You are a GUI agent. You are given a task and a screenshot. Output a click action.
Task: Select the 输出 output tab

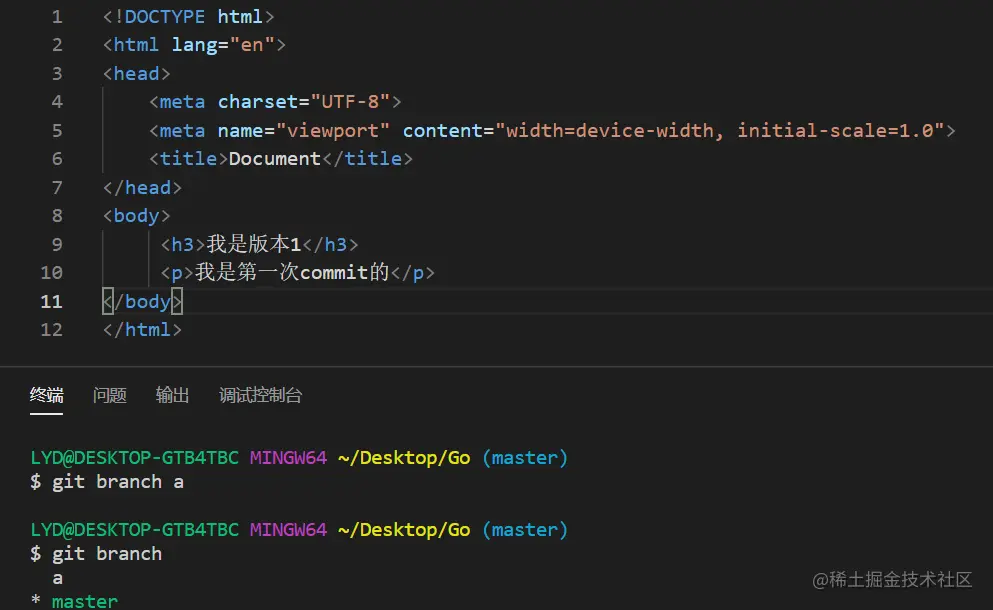(172, 395)
